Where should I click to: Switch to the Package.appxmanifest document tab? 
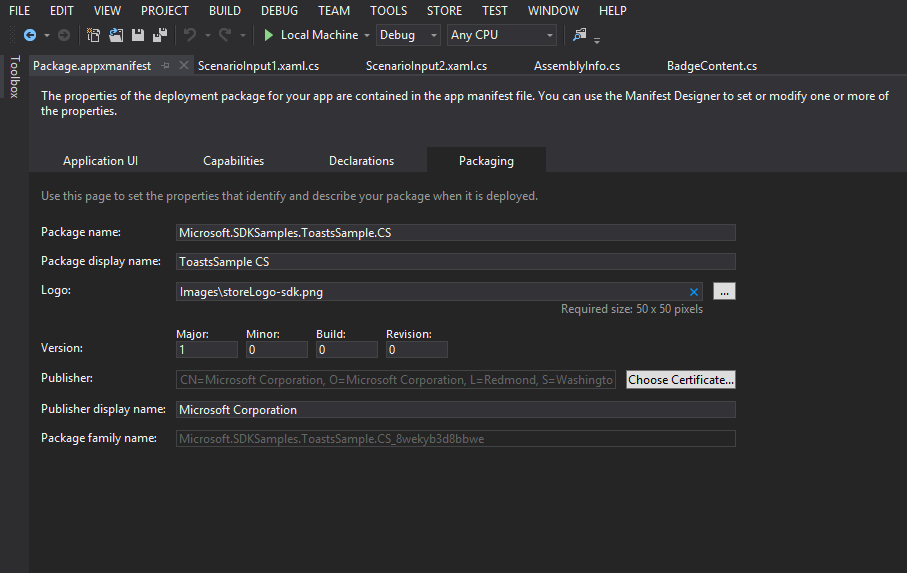[x=92, y=66]
